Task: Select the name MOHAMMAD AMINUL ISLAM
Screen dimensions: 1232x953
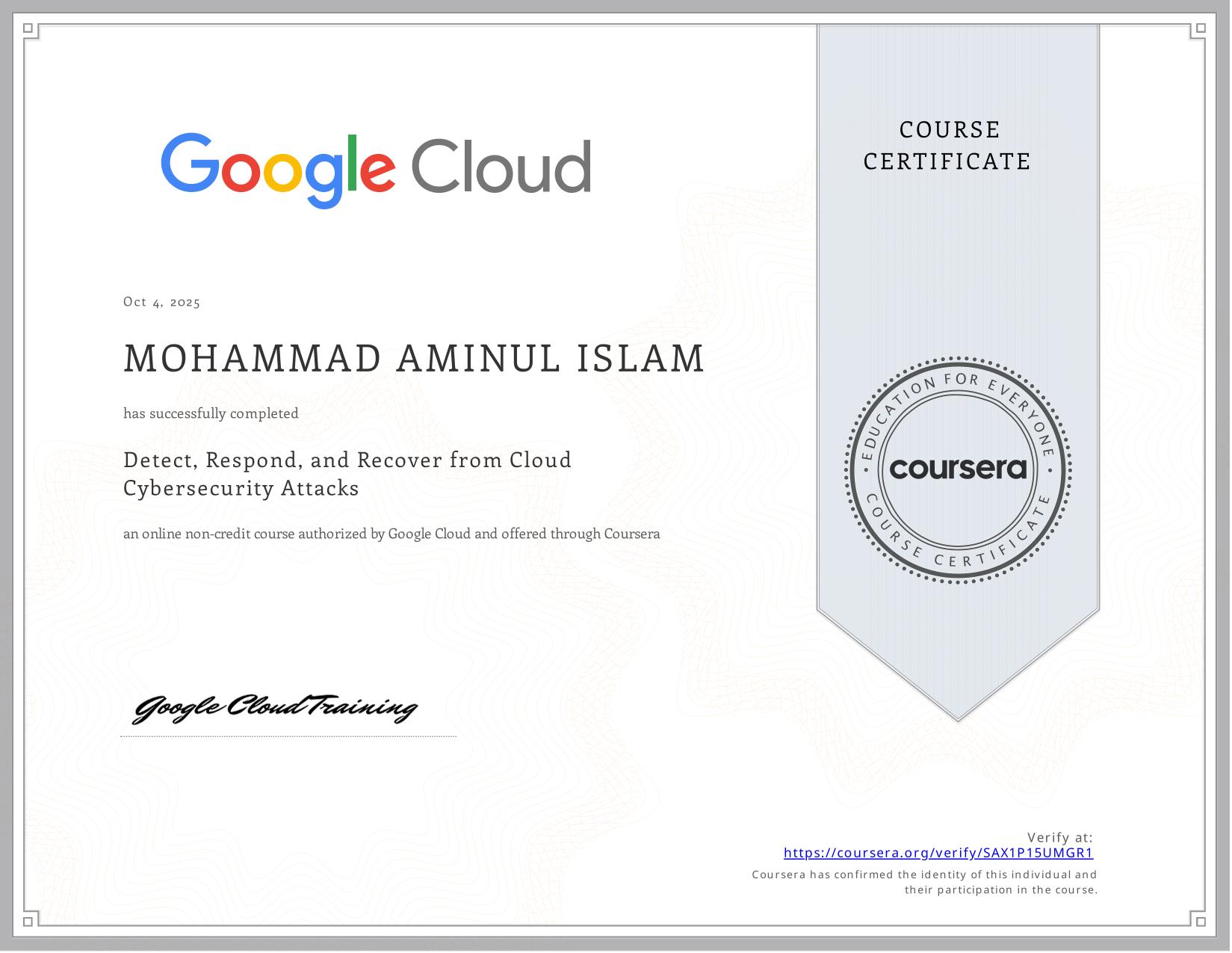Action: [x=414, y=357]
